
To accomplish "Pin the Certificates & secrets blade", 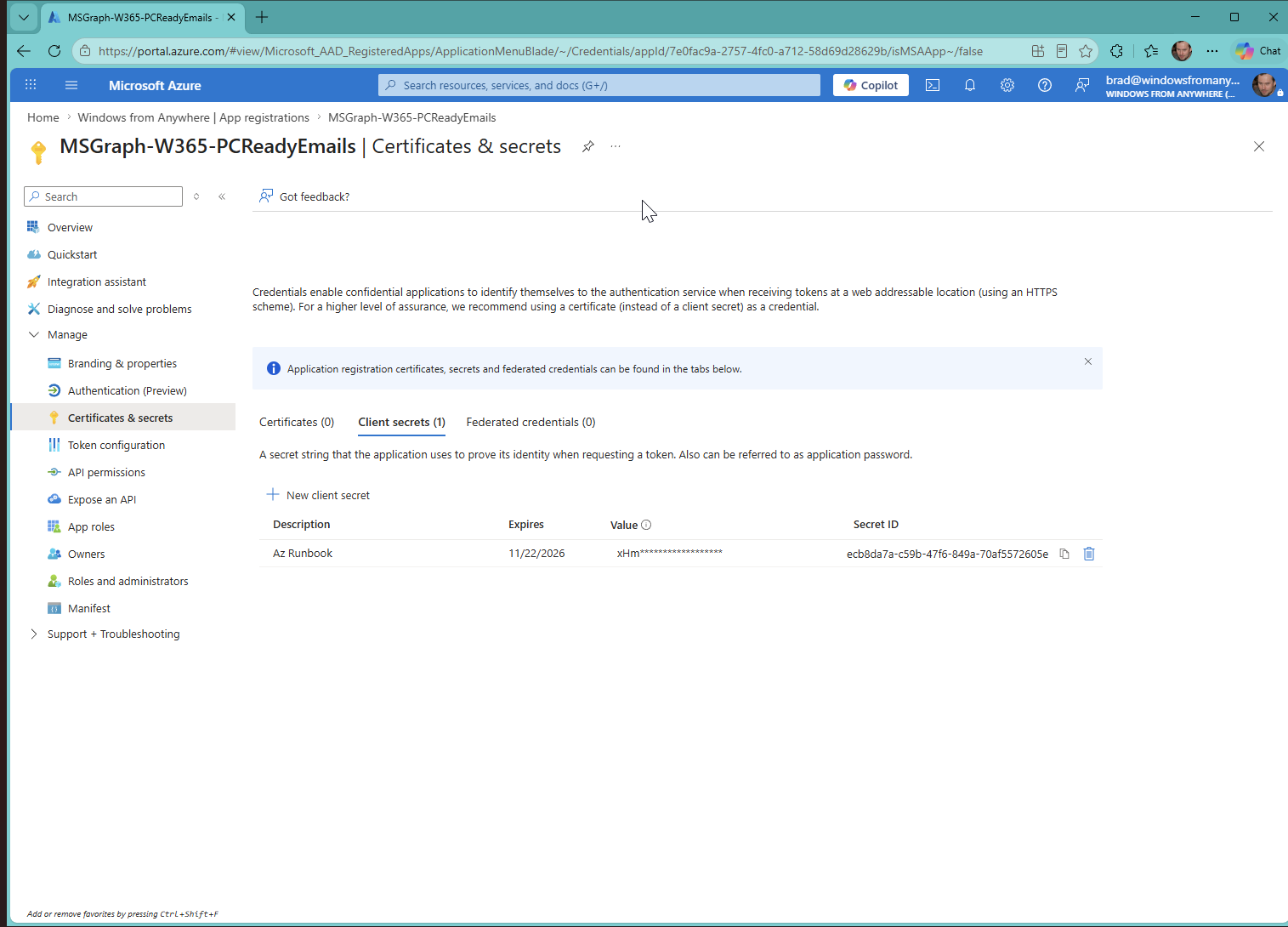I will (587, 146).
